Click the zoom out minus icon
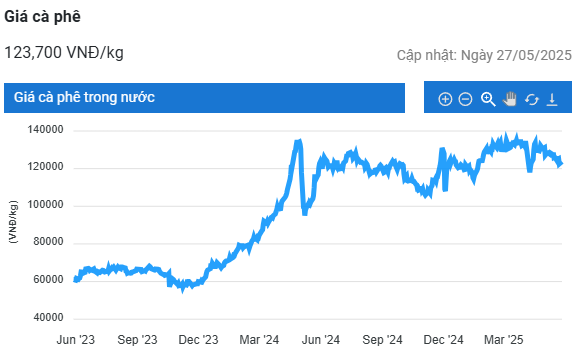The width and height of the screenshot is (584, 363). tap(465, 99)
